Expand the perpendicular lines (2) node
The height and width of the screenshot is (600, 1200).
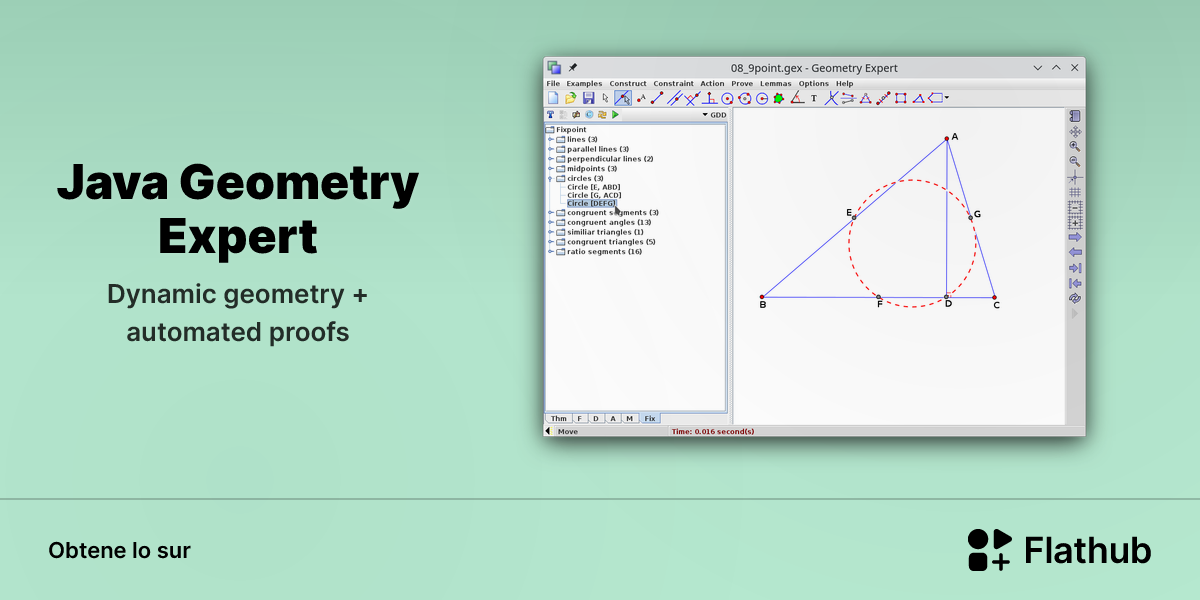(551, 159)
